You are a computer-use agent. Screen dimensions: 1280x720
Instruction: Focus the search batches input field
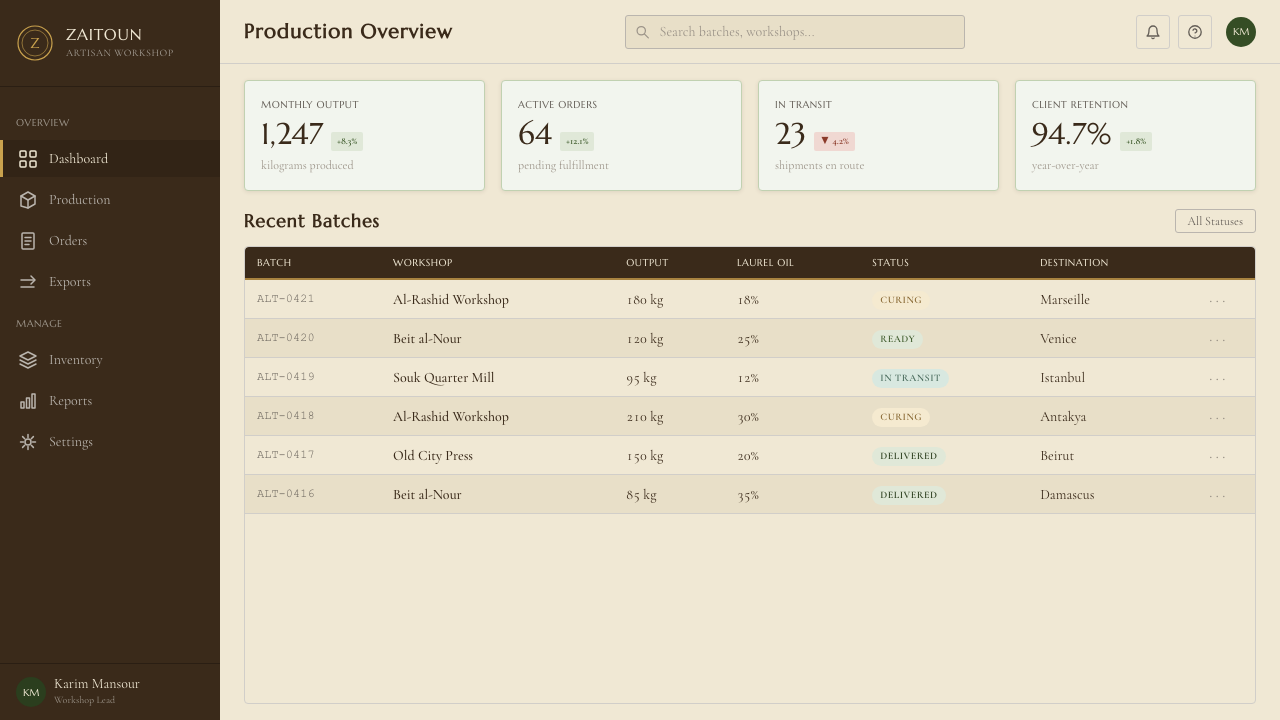[795, 32]
